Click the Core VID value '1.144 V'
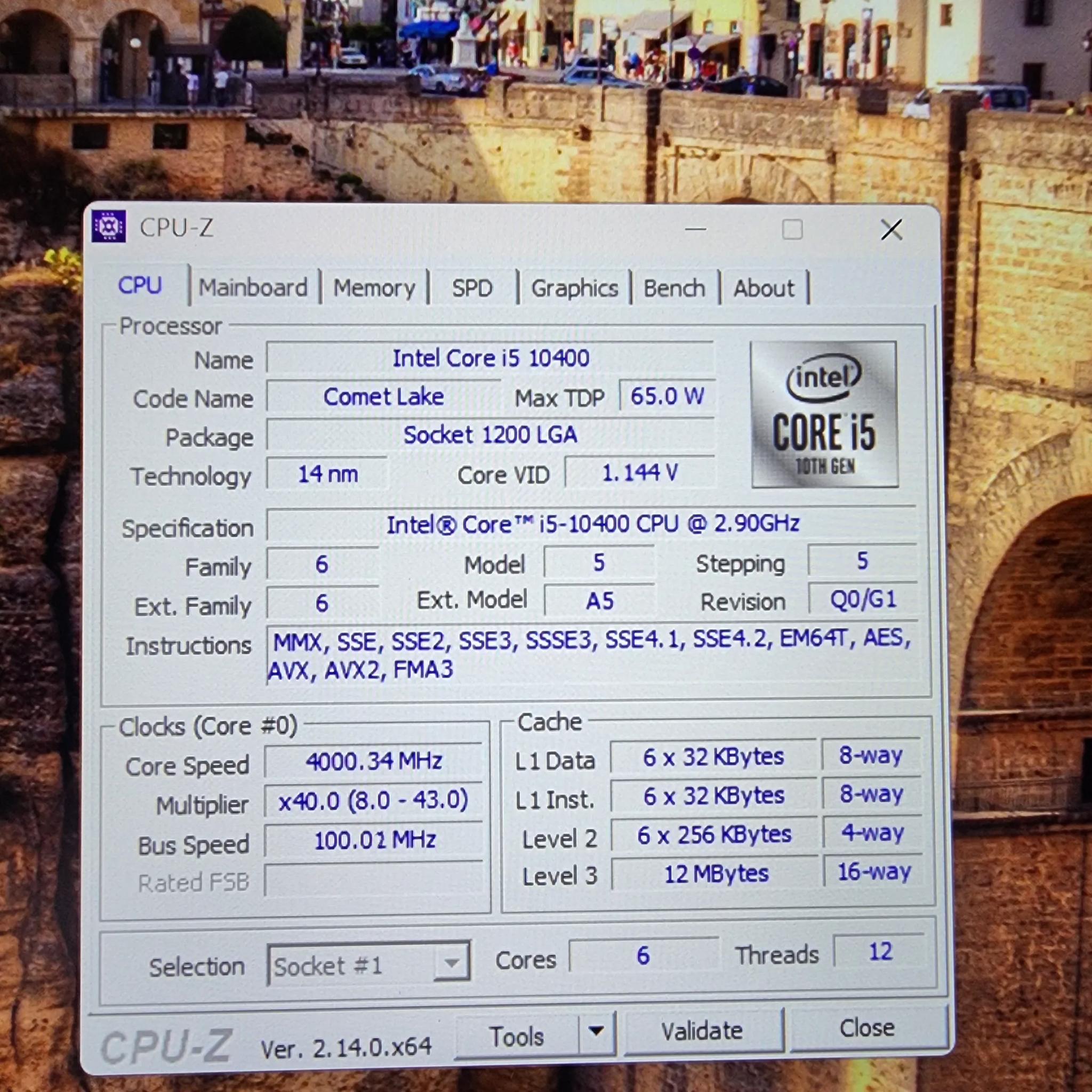This screenshot has width=1092, height=1092. 640,472
